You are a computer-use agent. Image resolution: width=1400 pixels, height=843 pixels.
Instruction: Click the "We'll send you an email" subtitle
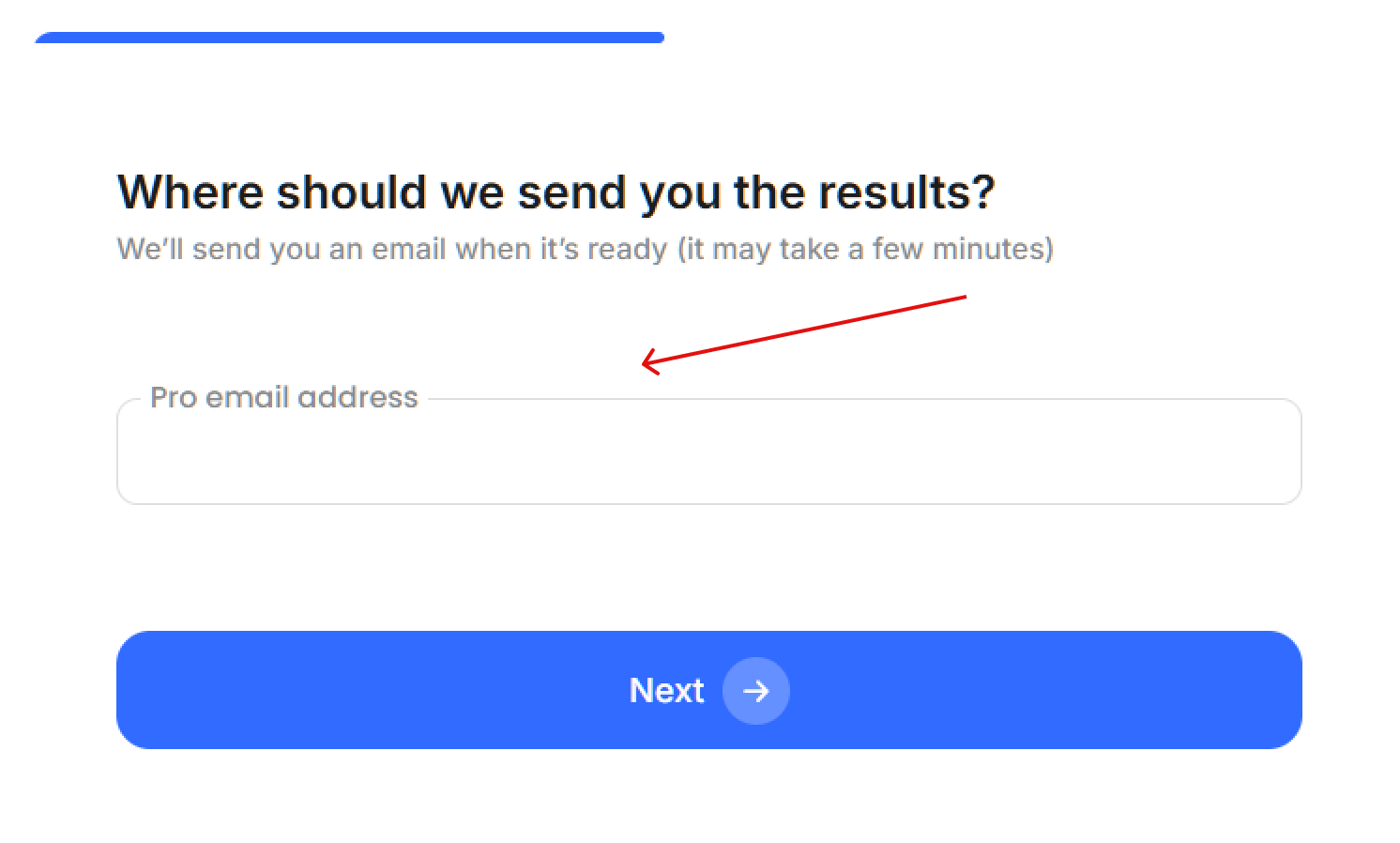[x=585, y=249]
